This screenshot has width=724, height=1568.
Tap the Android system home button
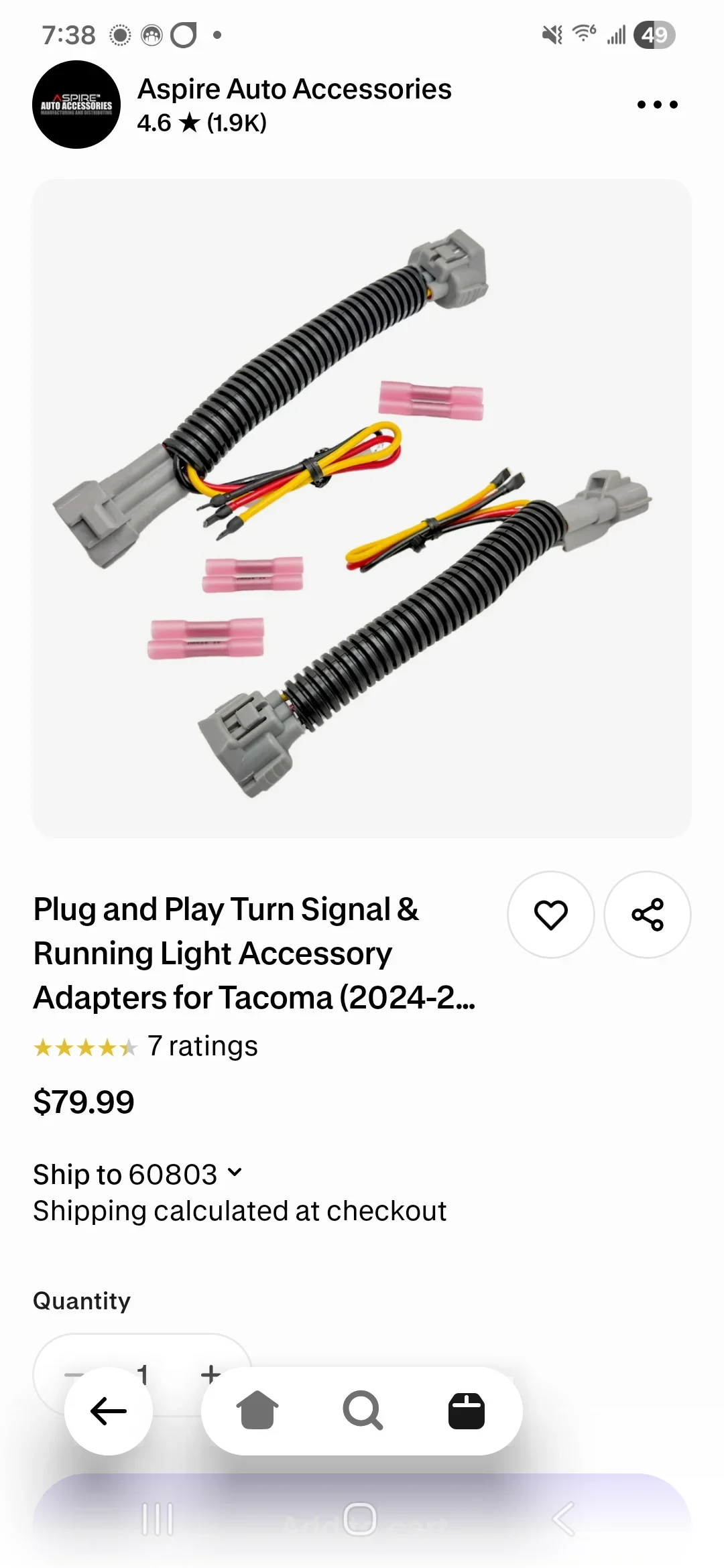(360, 1519)
